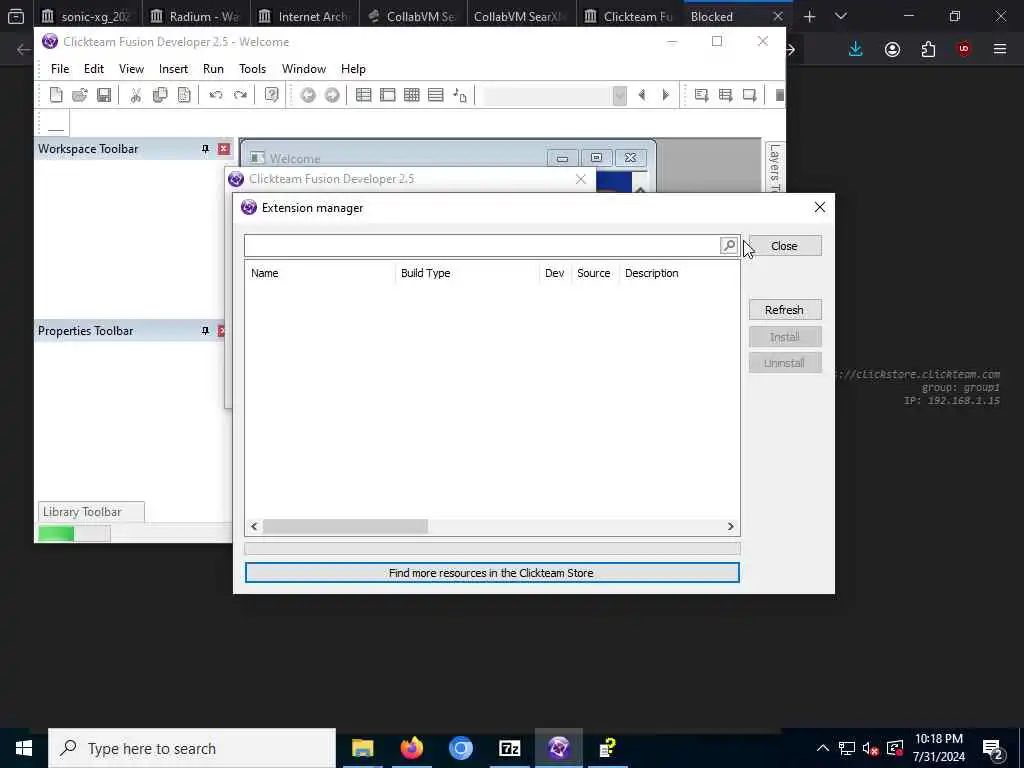Open the Event list editor icon
The width and height of the screenshot is (1024, 768).
(x=436, y=95)
